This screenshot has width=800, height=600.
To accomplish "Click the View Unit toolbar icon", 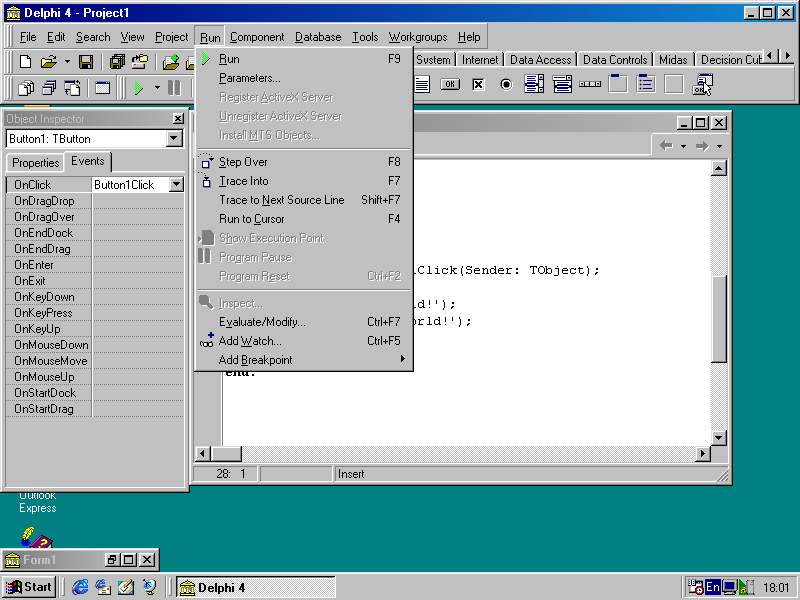I will point(26,88).
